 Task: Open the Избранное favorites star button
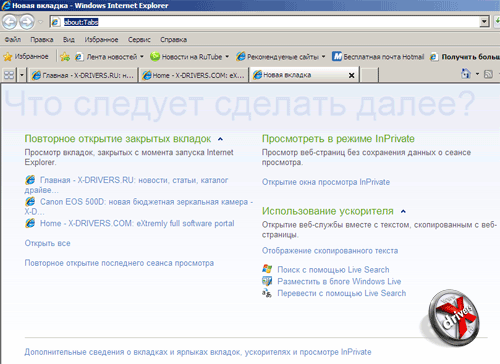pyautogui.click(x=26, y=57)
